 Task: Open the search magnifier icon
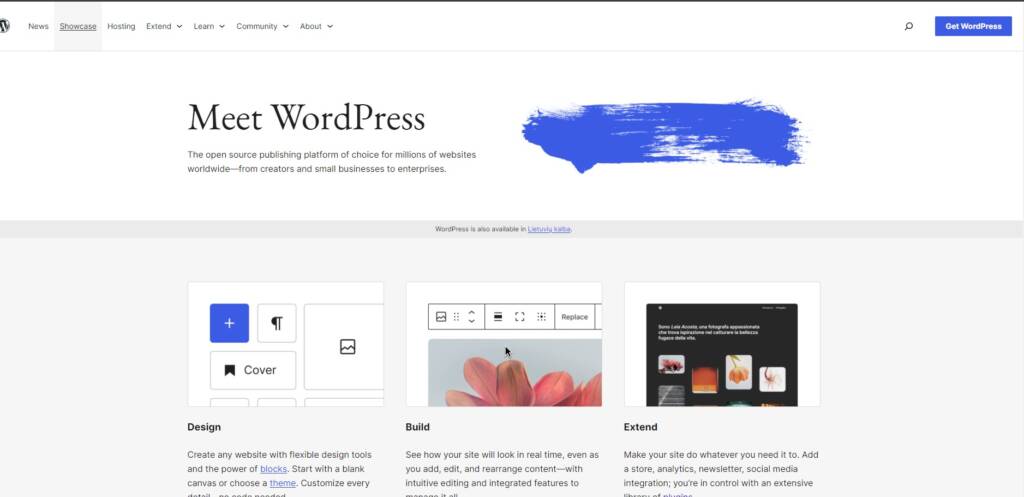(908, 26)
